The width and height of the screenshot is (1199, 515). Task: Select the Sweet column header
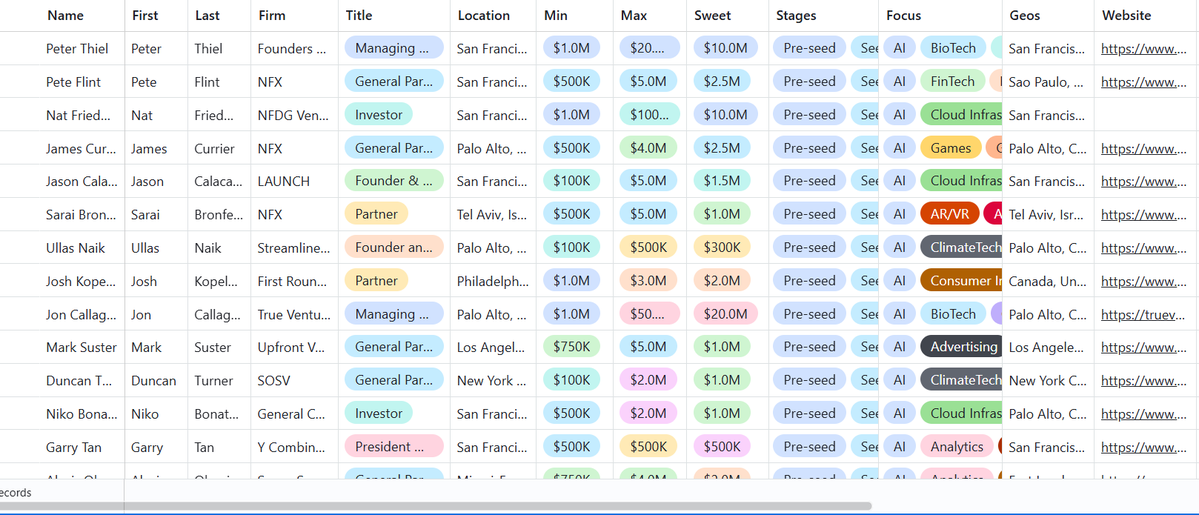coord(713,15)
